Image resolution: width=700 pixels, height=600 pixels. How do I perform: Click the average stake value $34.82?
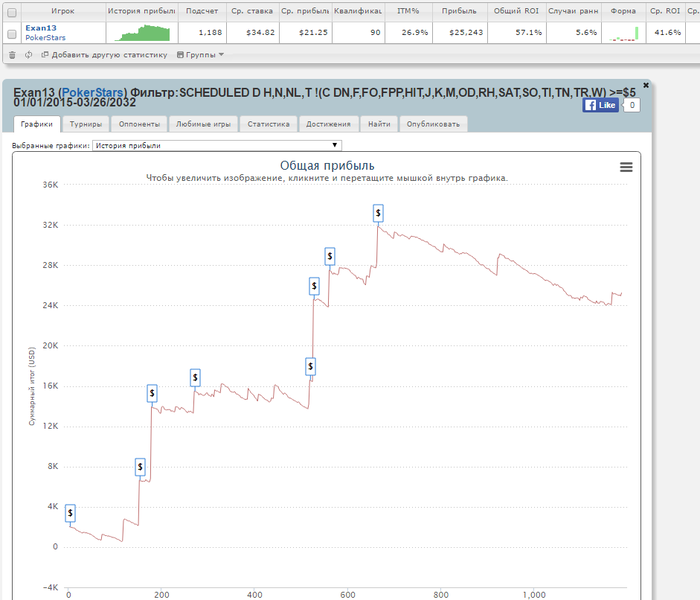pos(260,33)
